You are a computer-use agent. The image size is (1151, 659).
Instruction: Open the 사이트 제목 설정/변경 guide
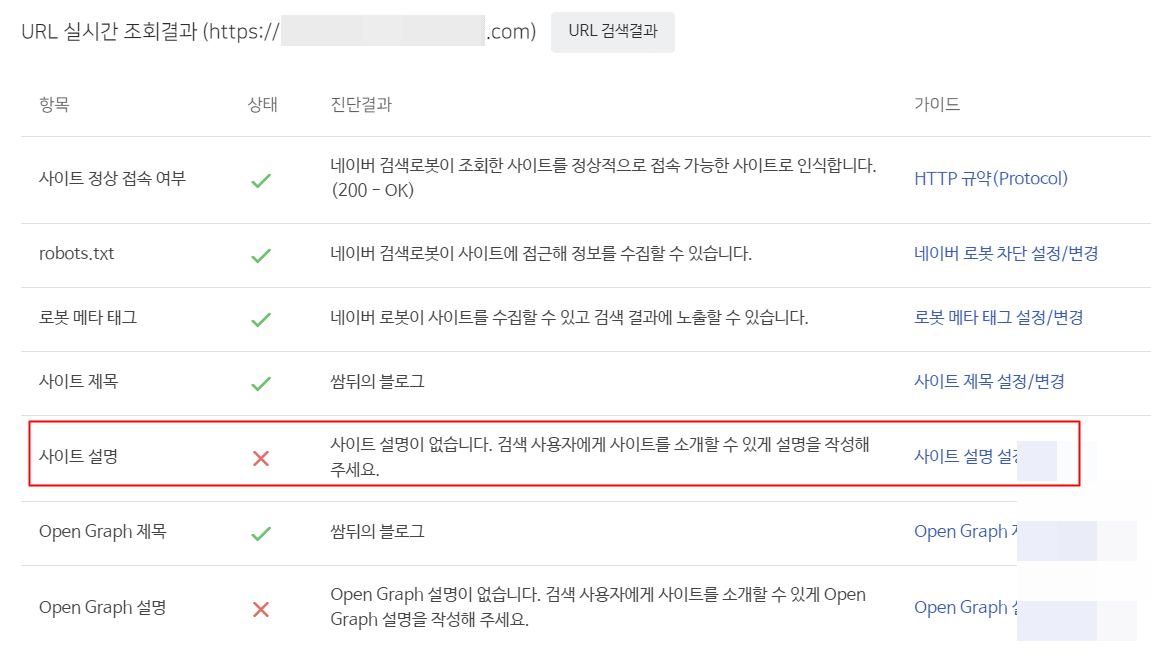[991, 381]
